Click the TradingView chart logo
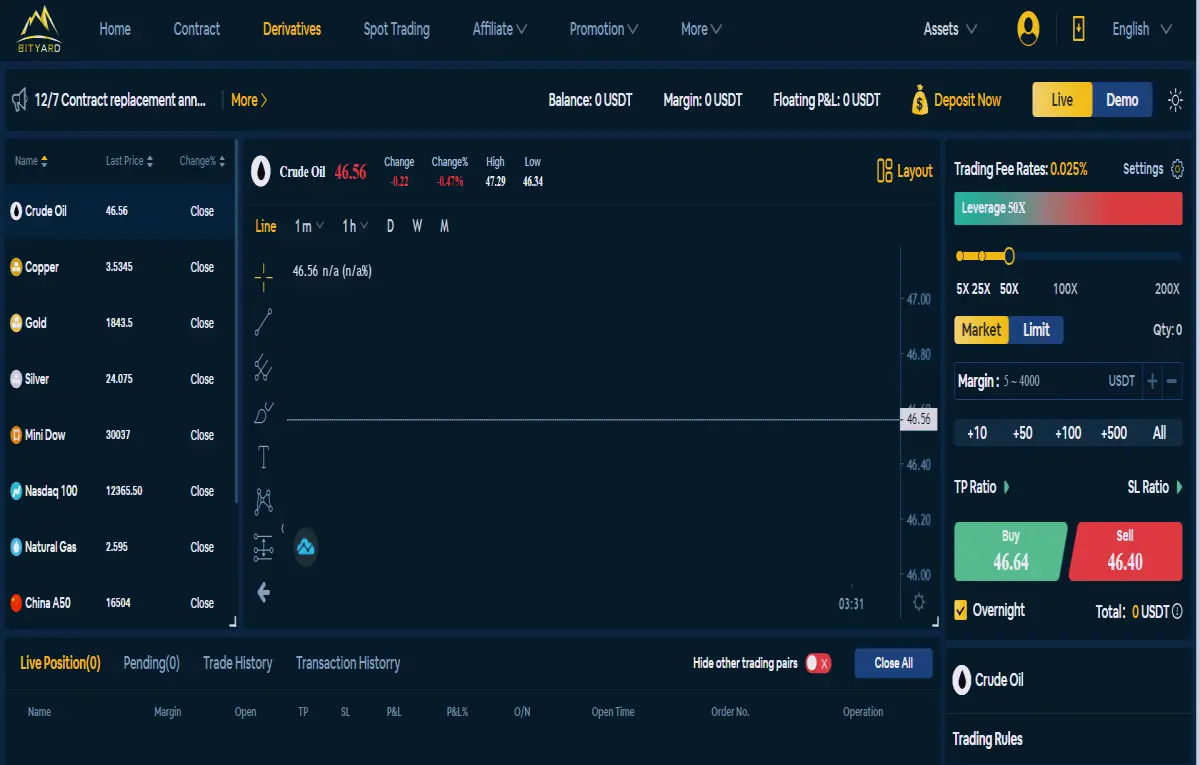The height and width of the screenshot is (765, 1200). (x=305, y=547)
